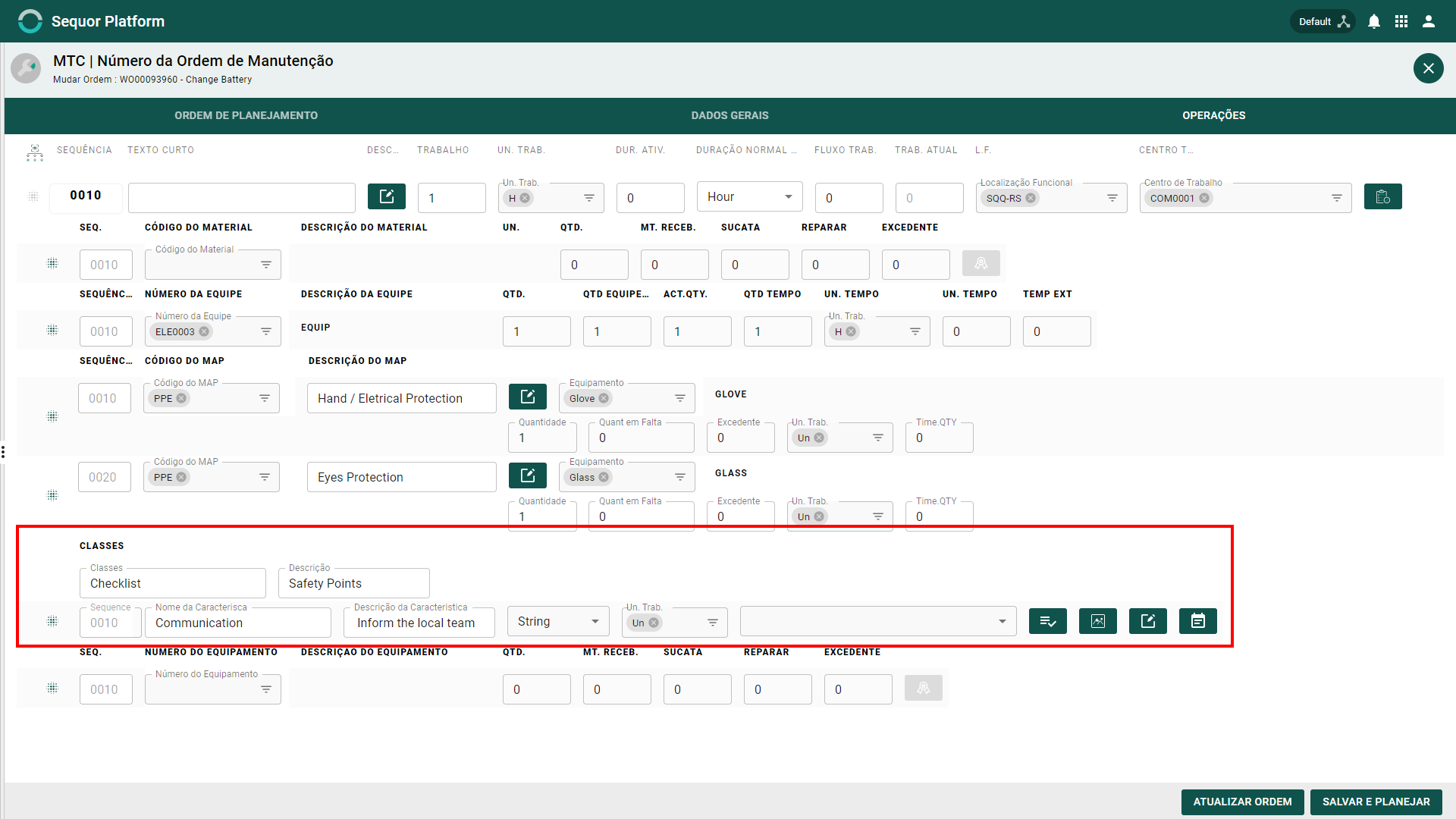
Task: Click drag handle of Eyes Protection row
Action: [x=52, y=495]
